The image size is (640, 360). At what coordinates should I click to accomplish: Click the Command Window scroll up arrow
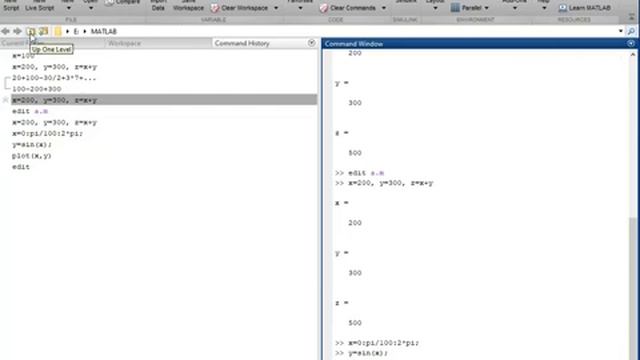click(x=633, y=54)
